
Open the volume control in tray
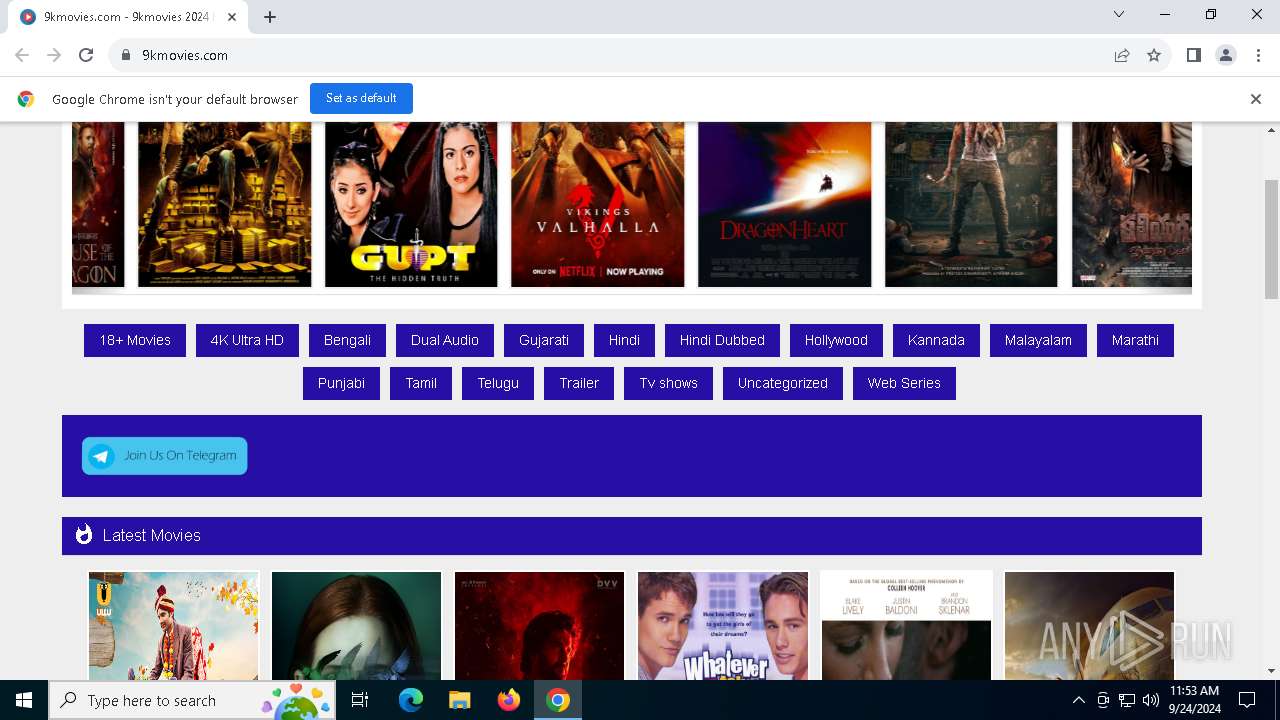pos(1151,700)
